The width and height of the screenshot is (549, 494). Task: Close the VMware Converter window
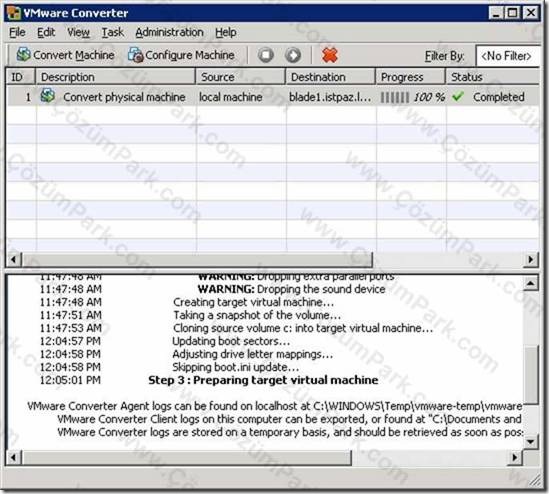coord(531,13)
